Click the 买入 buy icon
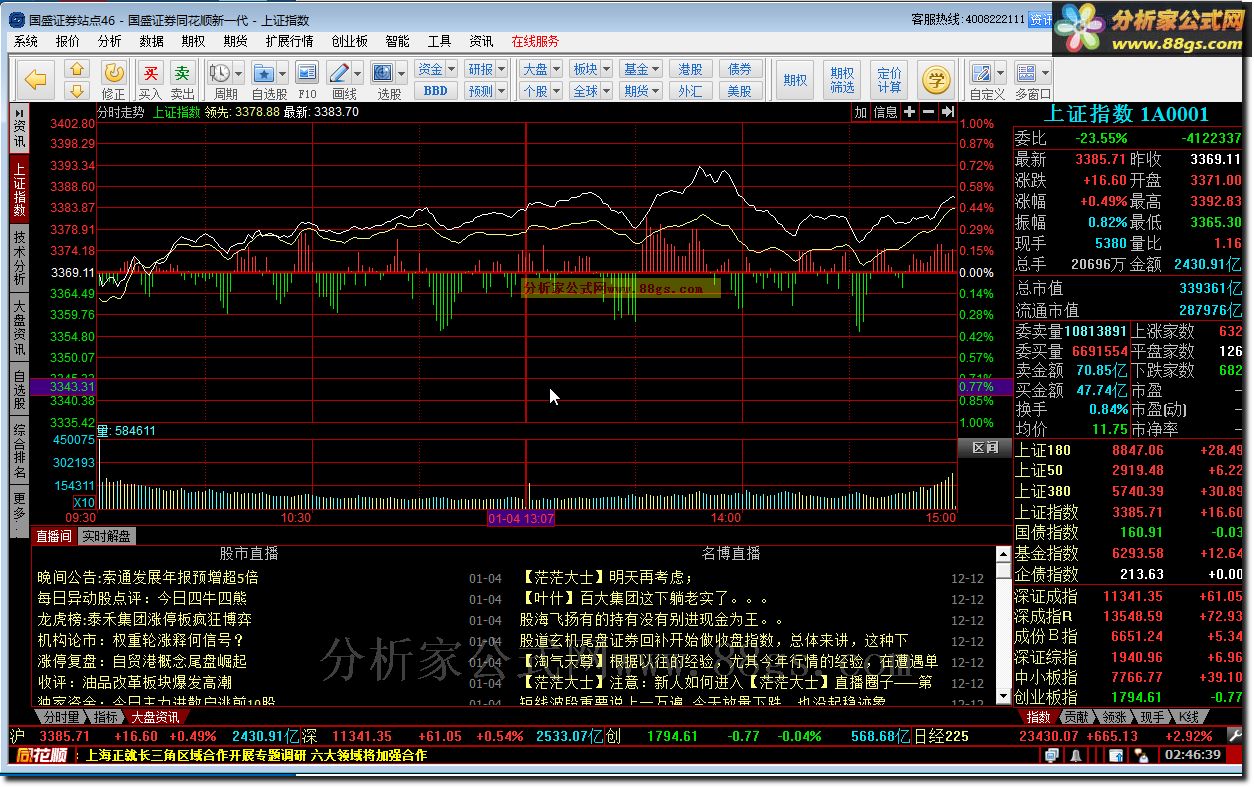 coord(150,73)
